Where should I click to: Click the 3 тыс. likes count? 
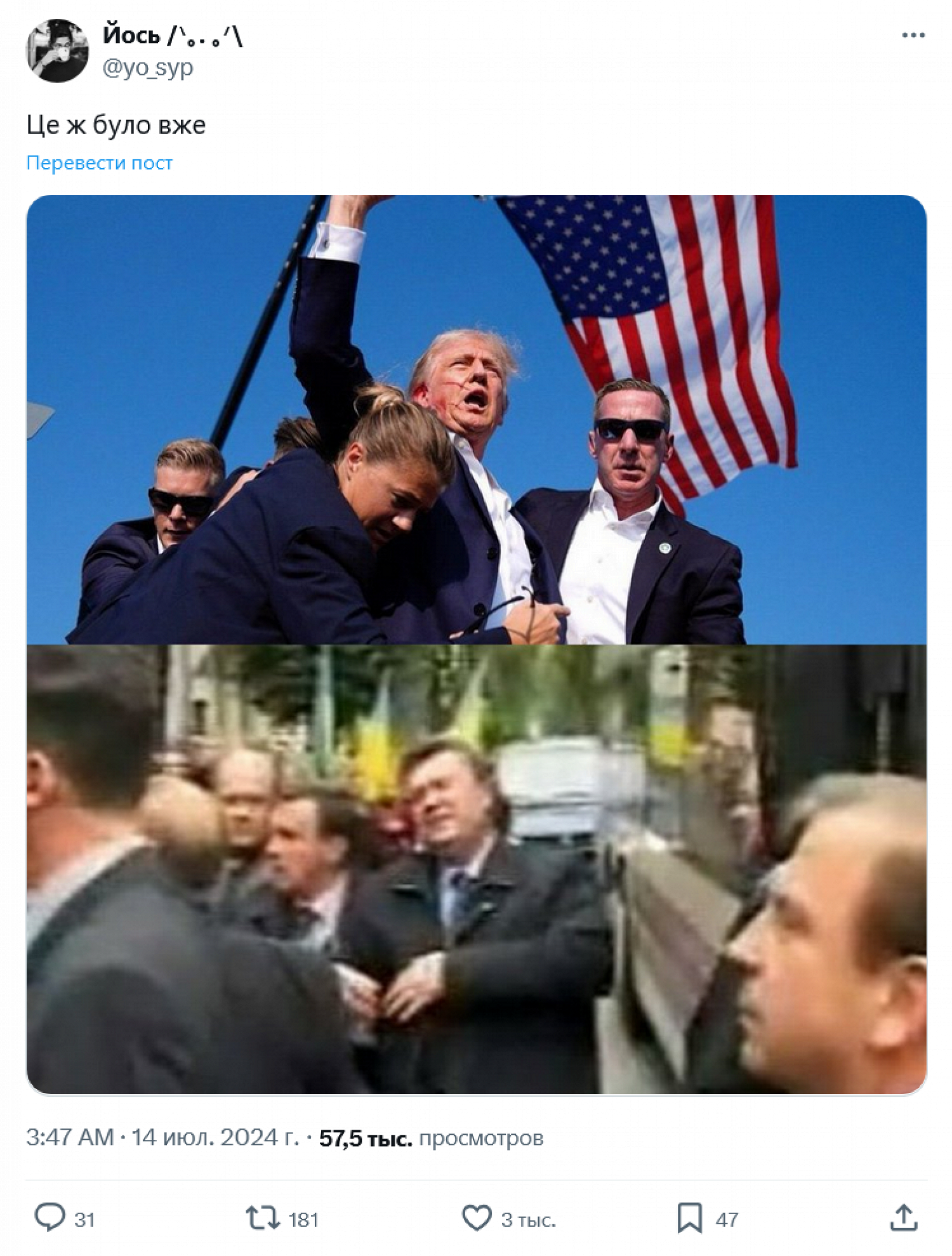pyautogui.click(x=529, y=1219)
